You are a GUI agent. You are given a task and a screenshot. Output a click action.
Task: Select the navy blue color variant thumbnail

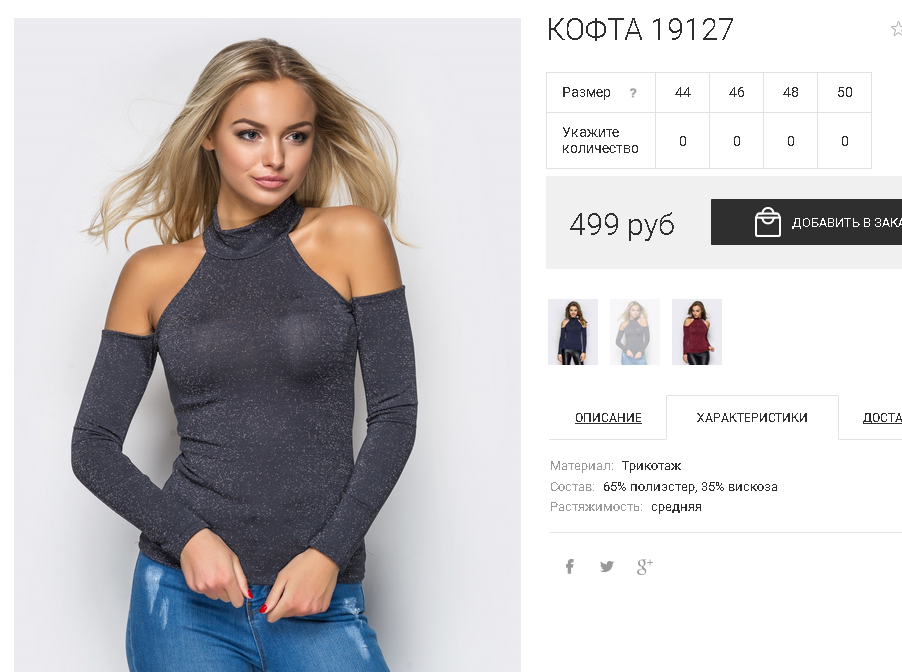[573, 332]
